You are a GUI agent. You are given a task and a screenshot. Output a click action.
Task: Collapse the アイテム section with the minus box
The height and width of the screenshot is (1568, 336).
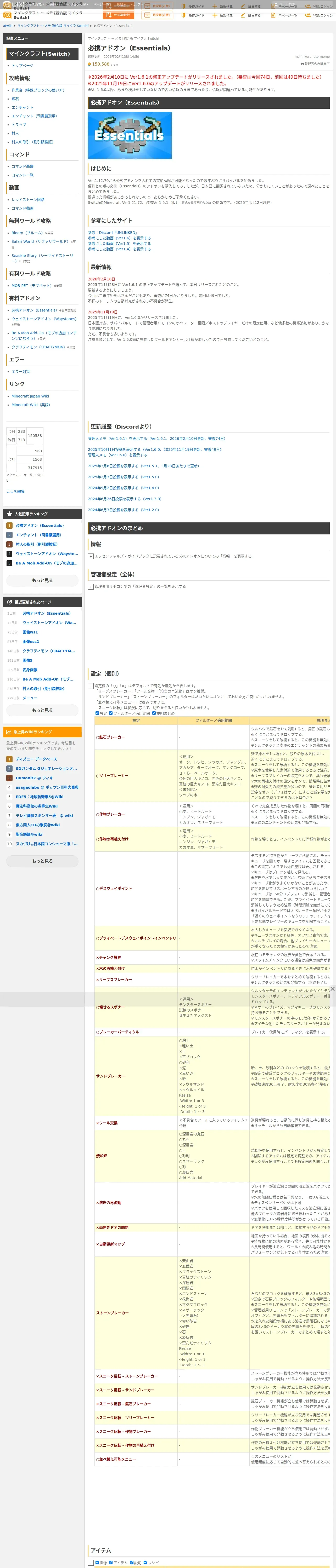(91, 1563)
